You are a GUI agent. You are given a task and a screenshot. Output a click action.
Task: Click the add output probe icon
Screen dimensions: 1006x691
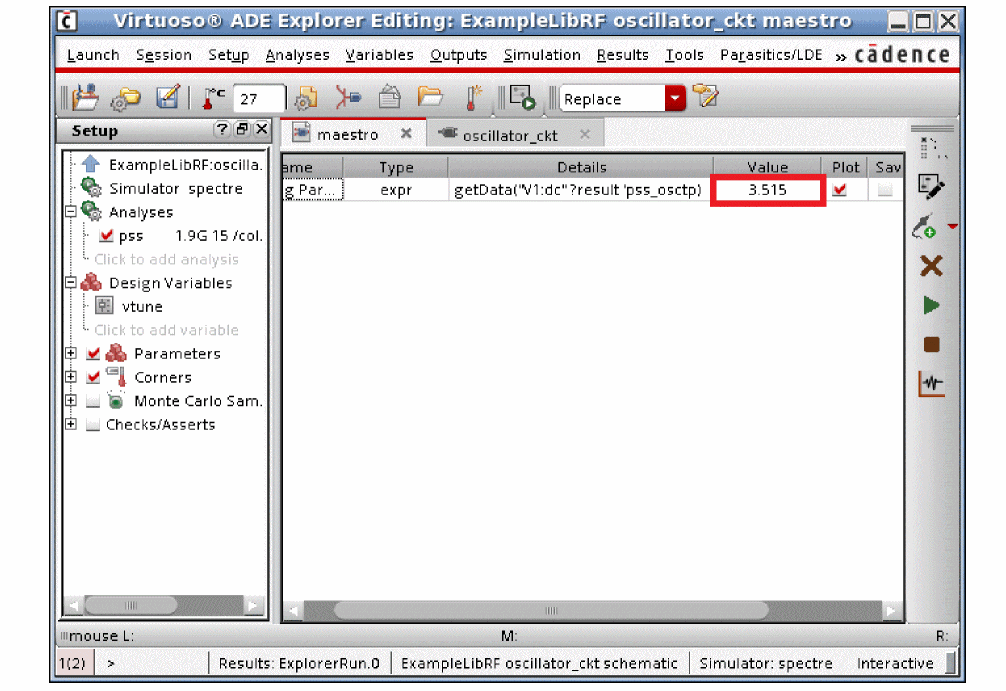coord(925,227)
